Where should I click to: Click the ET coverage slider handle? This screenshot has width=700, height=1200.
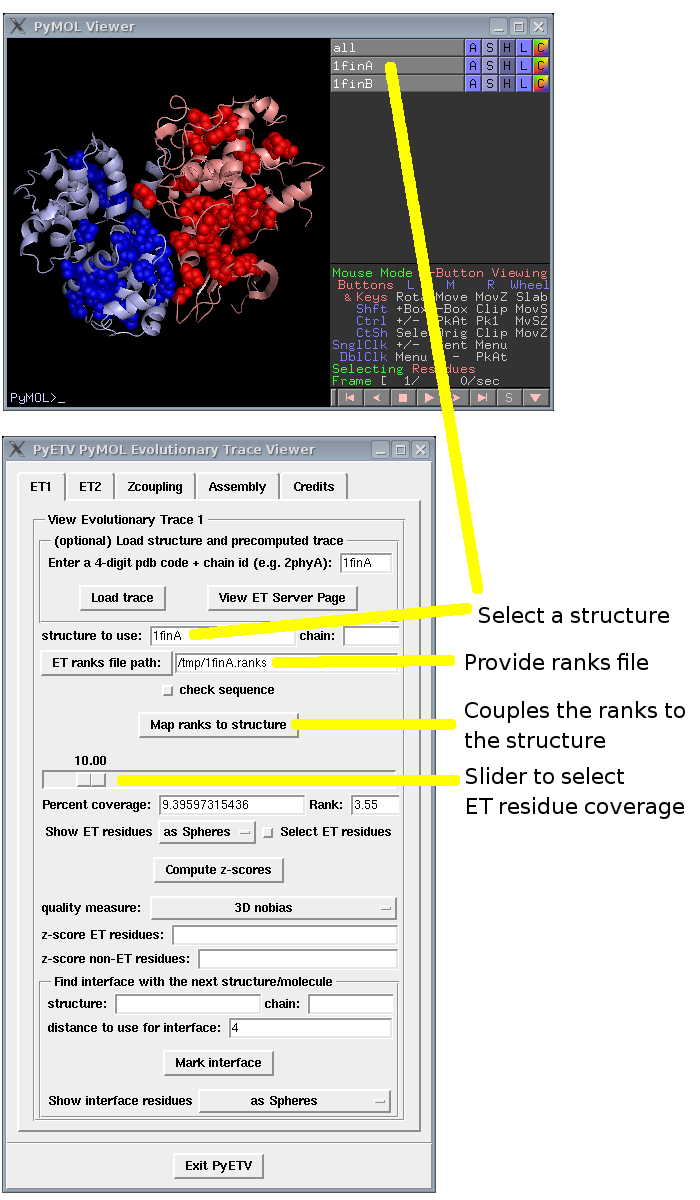click(91, 779)
